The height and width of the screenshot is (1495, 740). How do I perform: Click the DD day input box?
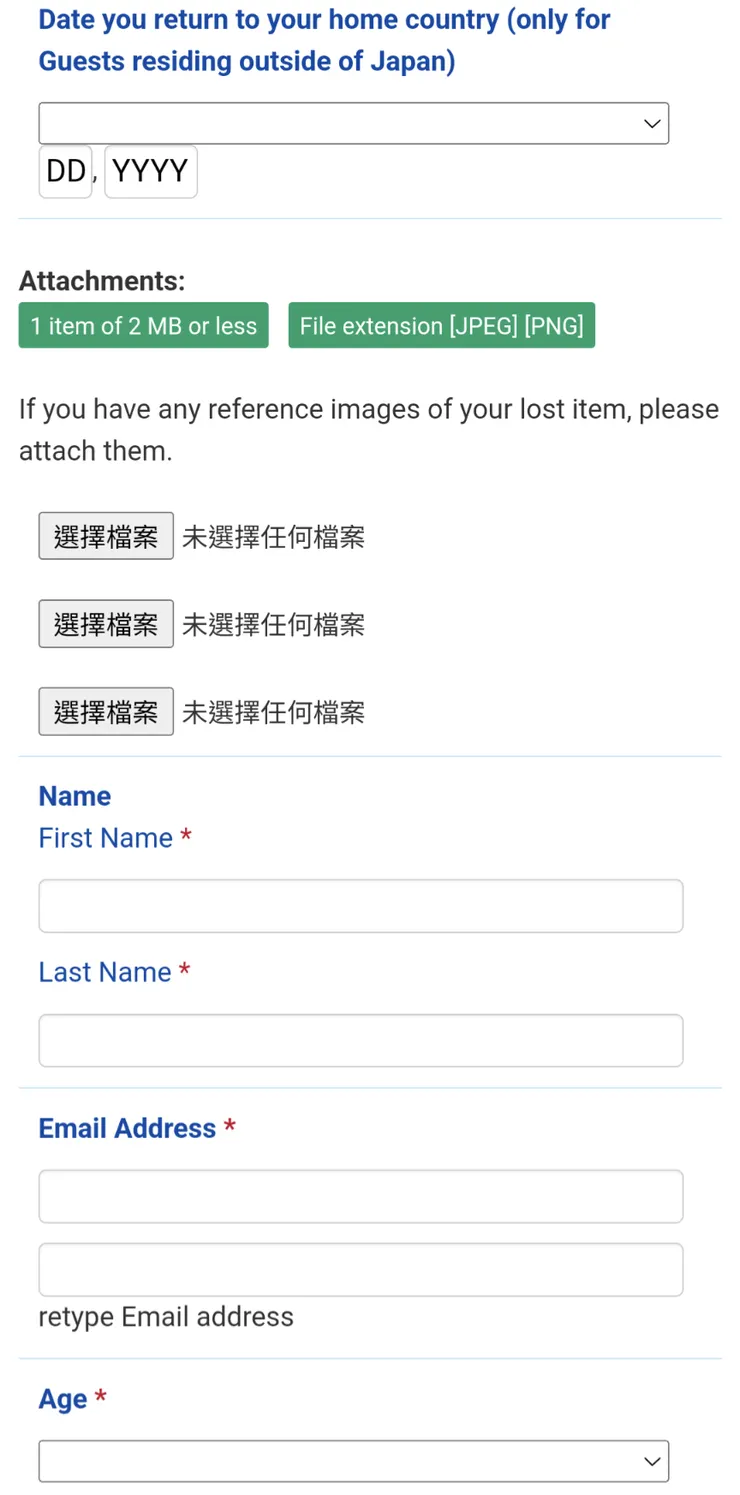coord(64,171)
